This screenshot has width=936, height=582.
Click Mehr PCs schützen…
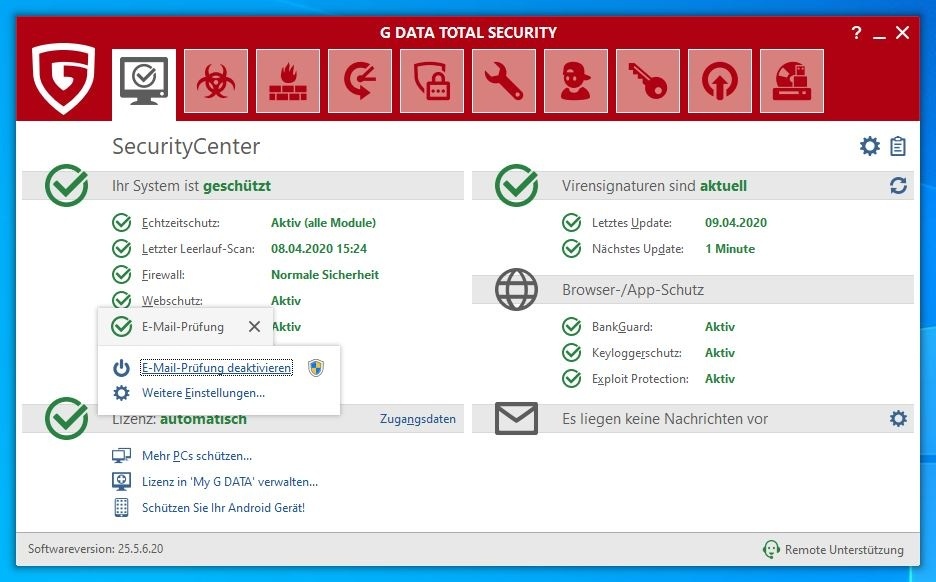pyautogui.click(x=196, y=456)
